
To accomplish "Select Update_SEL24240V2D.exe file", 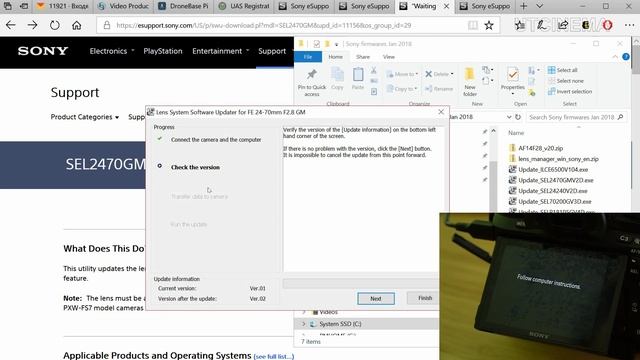I will (548, 191).
